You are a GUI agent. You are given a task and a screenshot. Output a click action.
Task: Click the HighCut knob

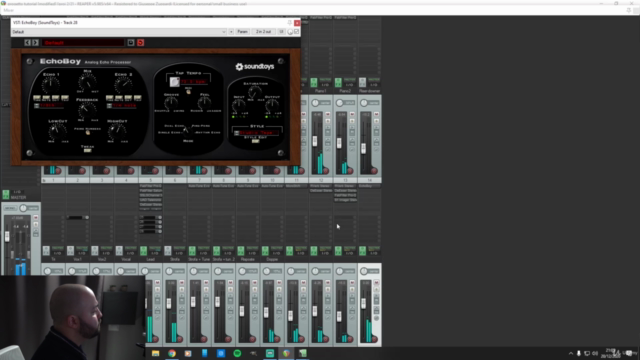pos(117,131)
